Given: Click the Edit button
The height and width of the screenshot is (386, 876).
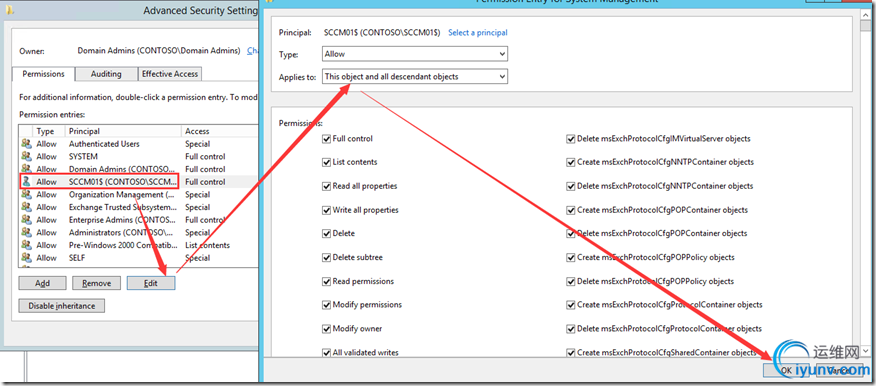Looking at the screenshot, I should click(x=151, y=283).
